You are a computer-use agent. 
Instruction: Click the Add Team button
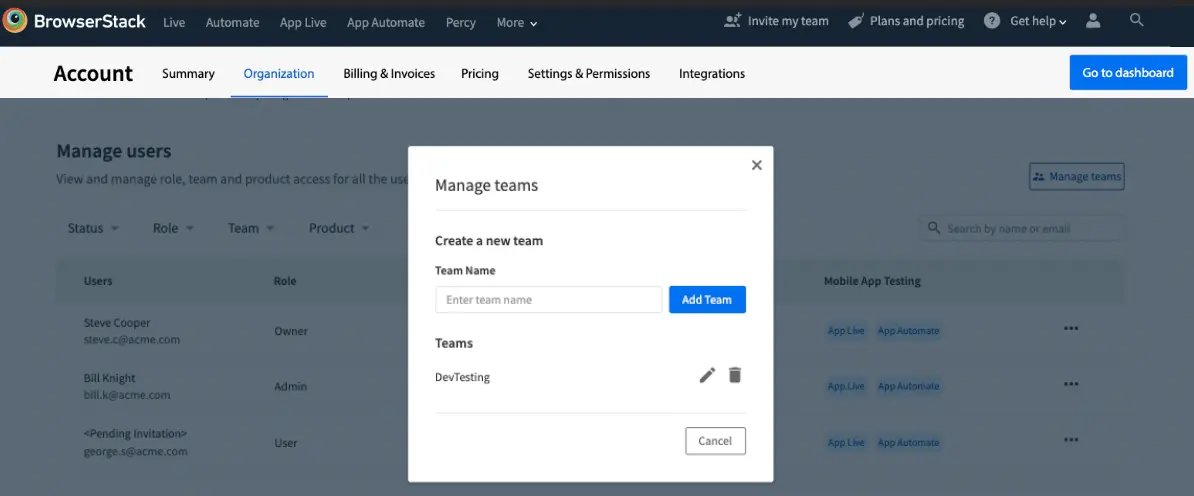point(707,300)
